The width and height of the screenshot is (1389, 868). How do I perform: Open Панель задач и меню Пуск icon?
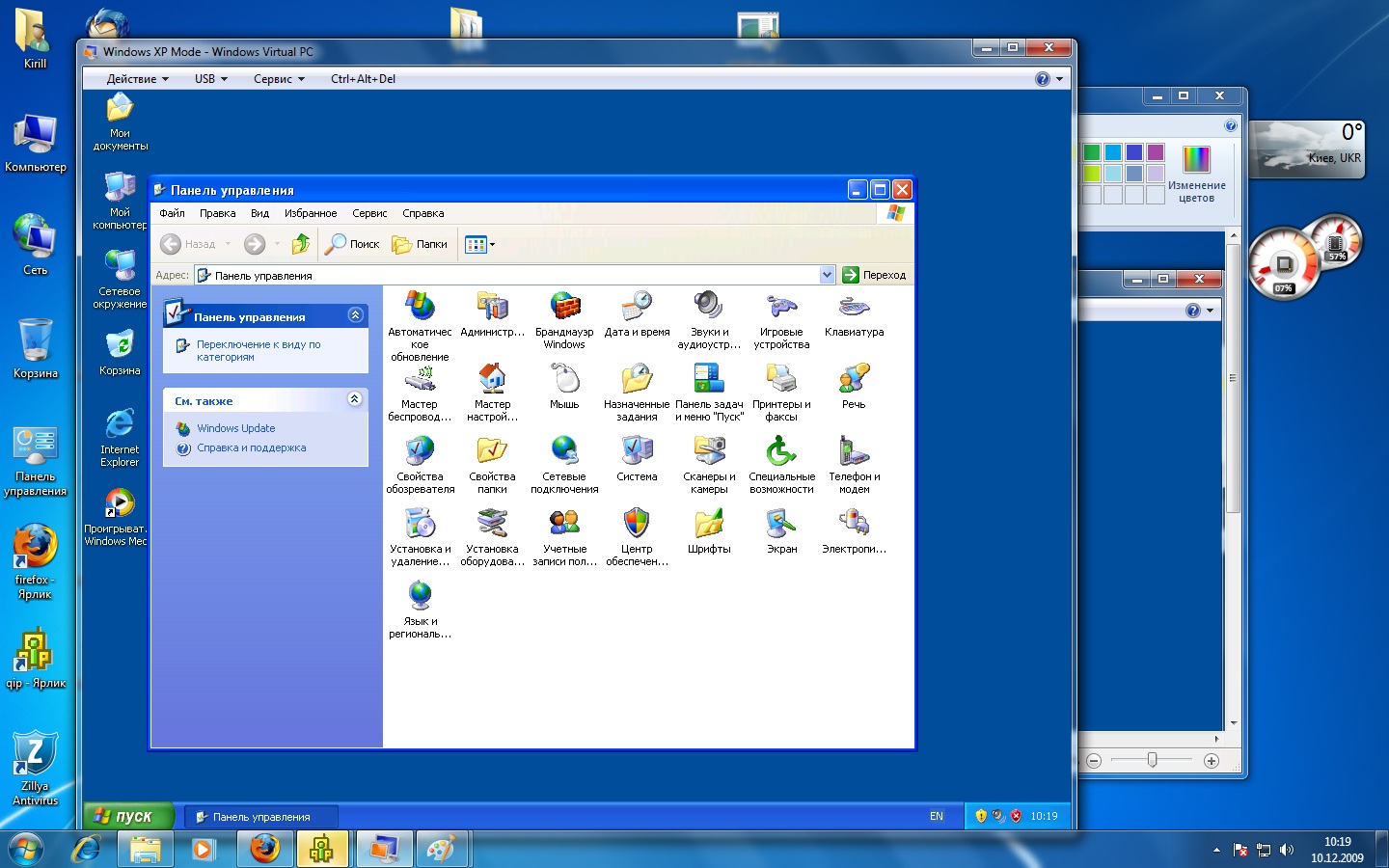tap(709, 393)
